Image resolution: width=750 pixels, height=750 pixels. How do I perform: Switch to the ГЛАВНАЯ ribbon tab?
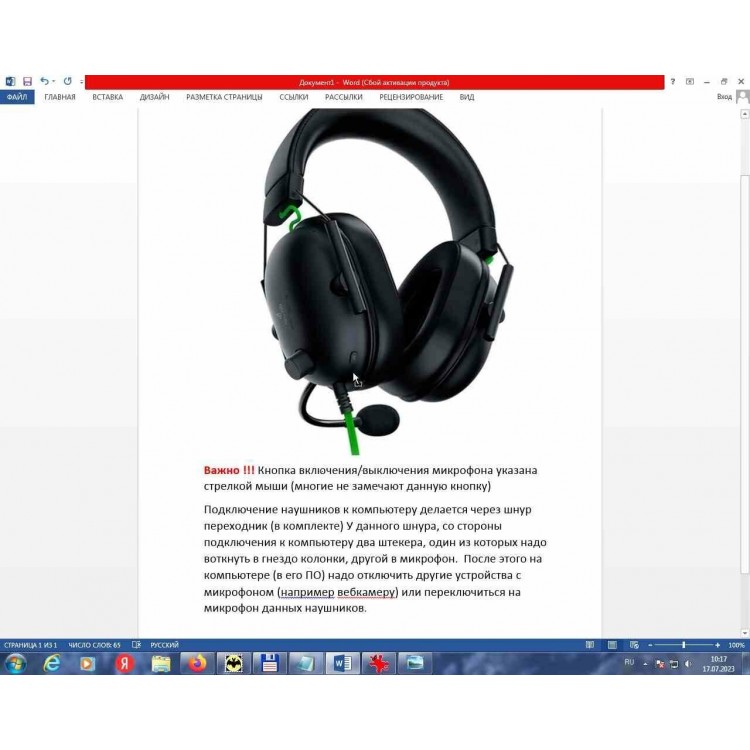coord(60,97)
